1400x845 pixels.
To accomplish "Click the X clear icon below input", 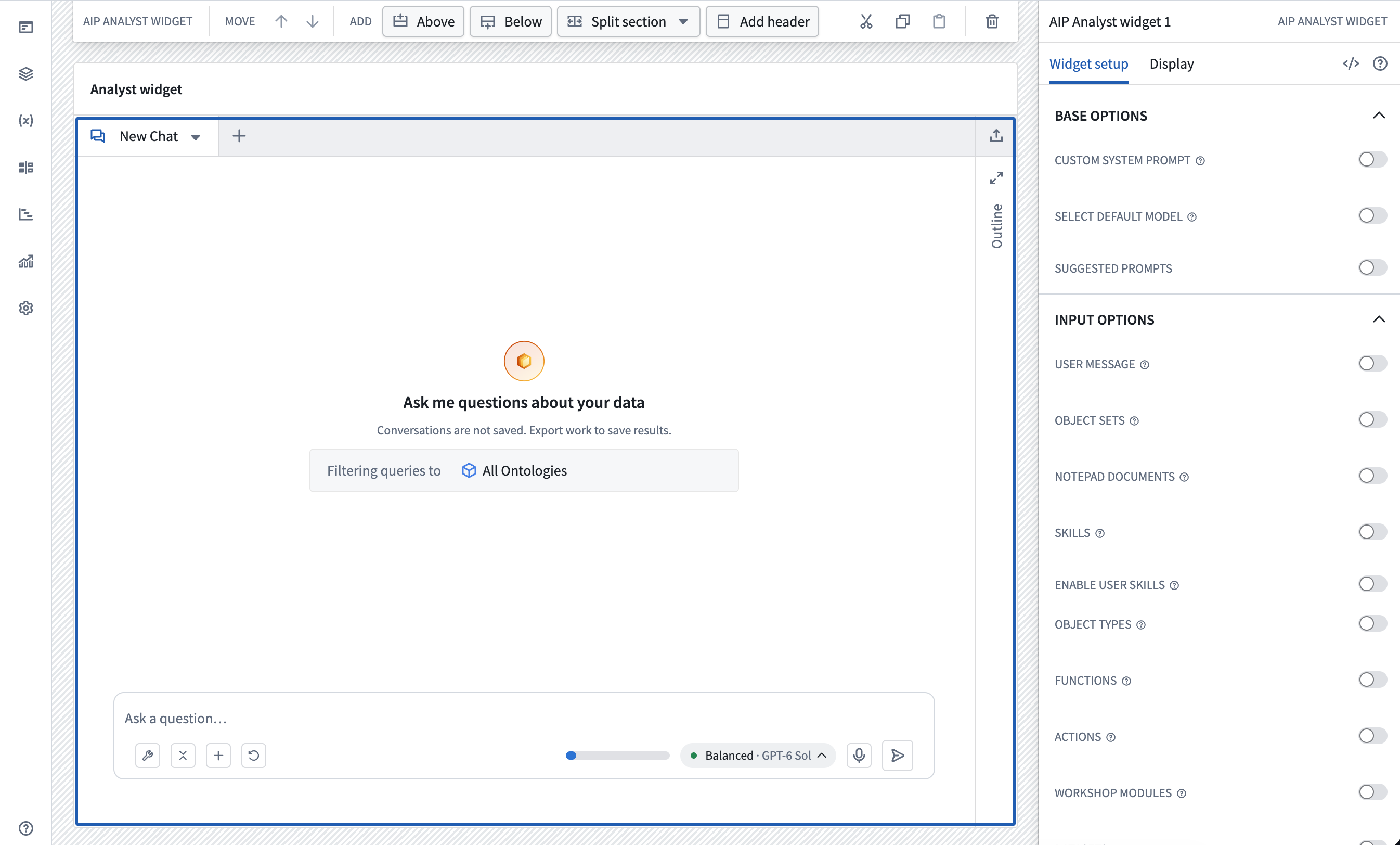I will 183,755.
